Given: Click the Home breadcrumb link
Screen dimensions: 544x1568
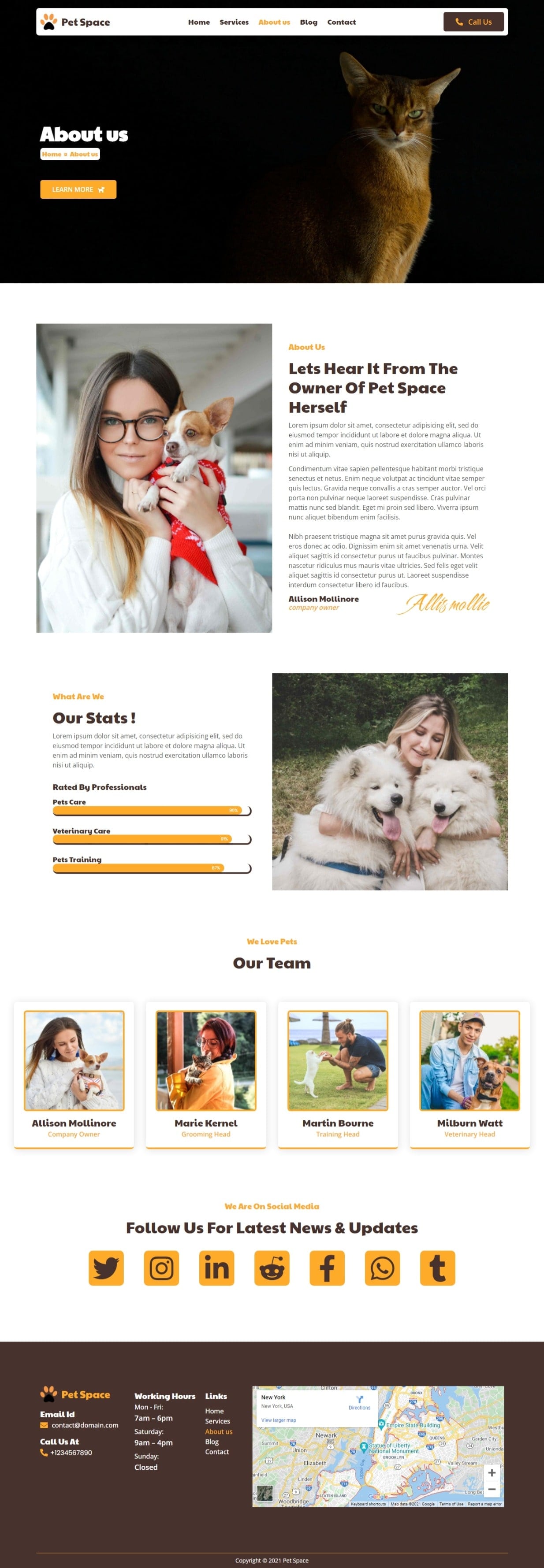Looking at the screenshot, I should click(x=52, y=154).
